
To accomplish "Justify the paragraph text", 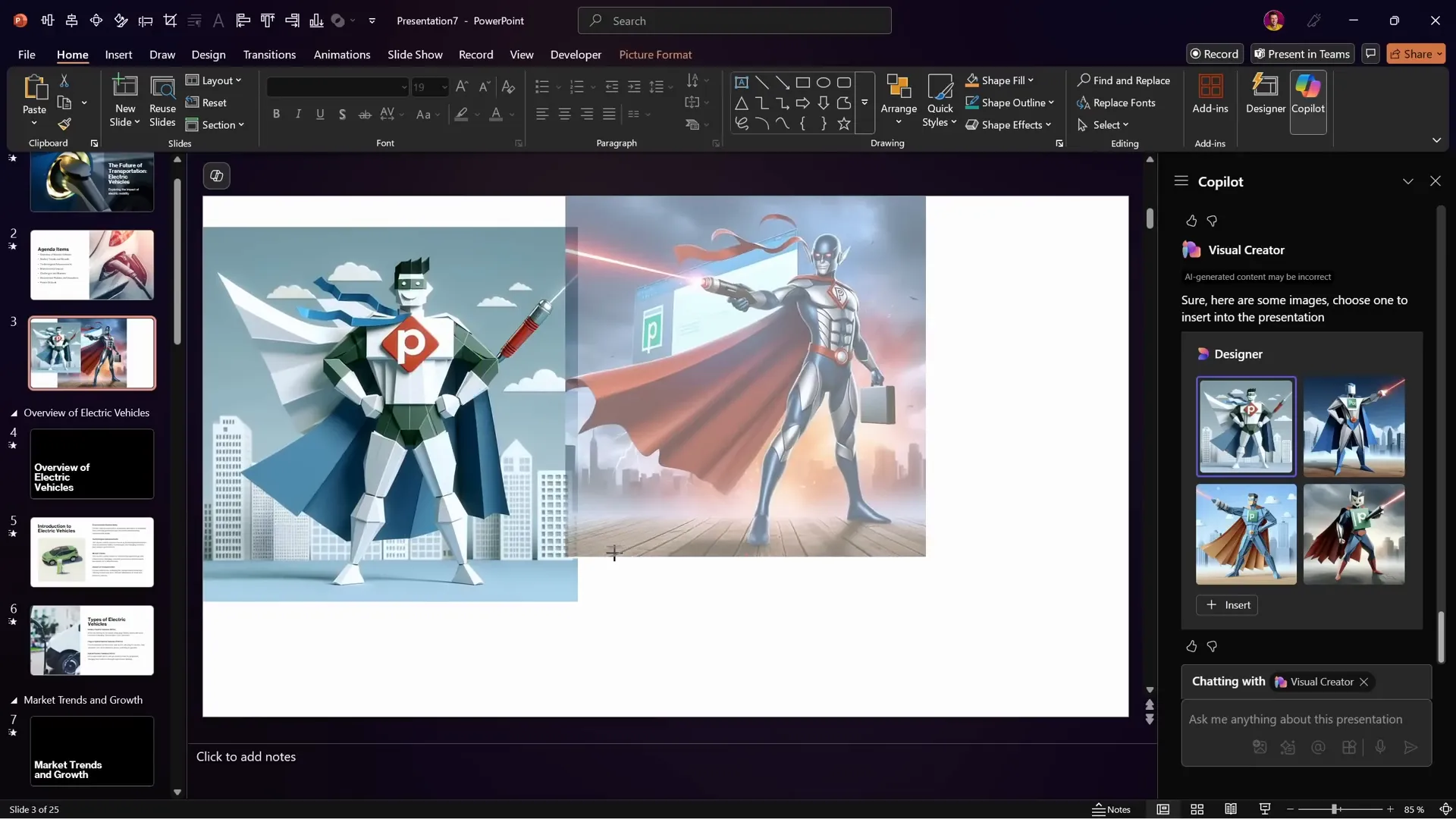I will (x=609, y=115).
